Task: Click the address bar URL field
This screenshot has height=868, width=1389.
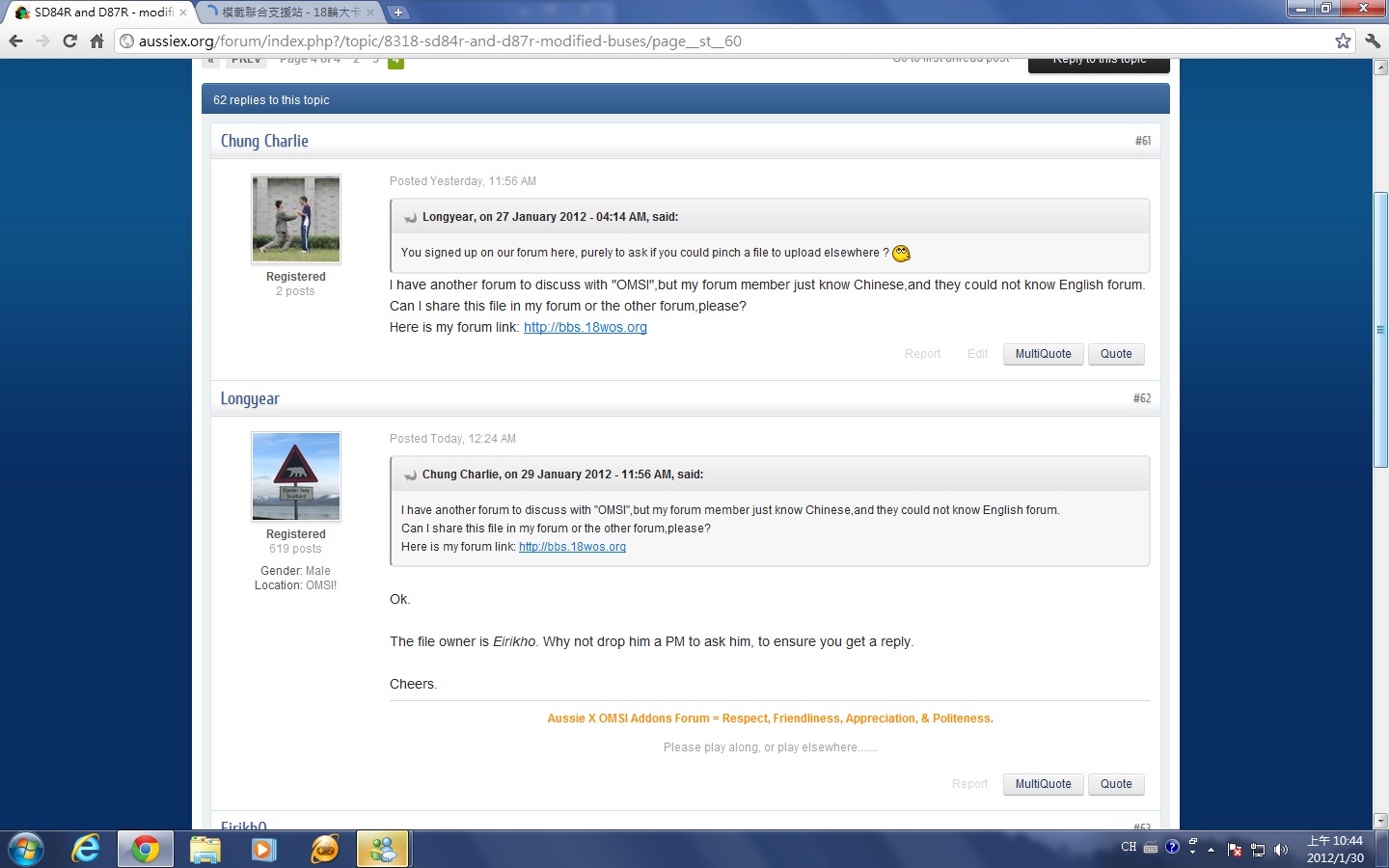Action: click(x=723, y=41)
